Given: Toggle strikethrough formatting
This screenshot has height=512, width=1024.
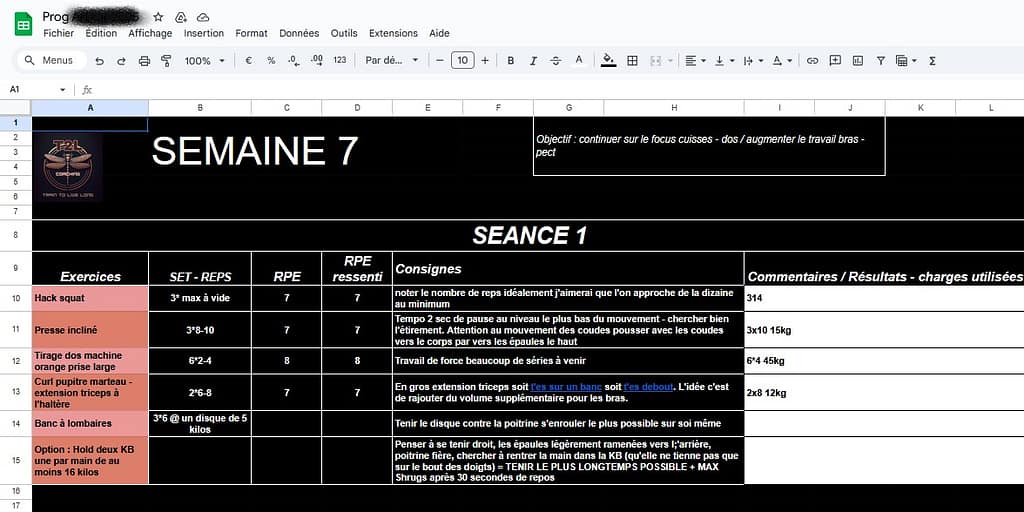Looking at the screenshot, I should (555, 61).
